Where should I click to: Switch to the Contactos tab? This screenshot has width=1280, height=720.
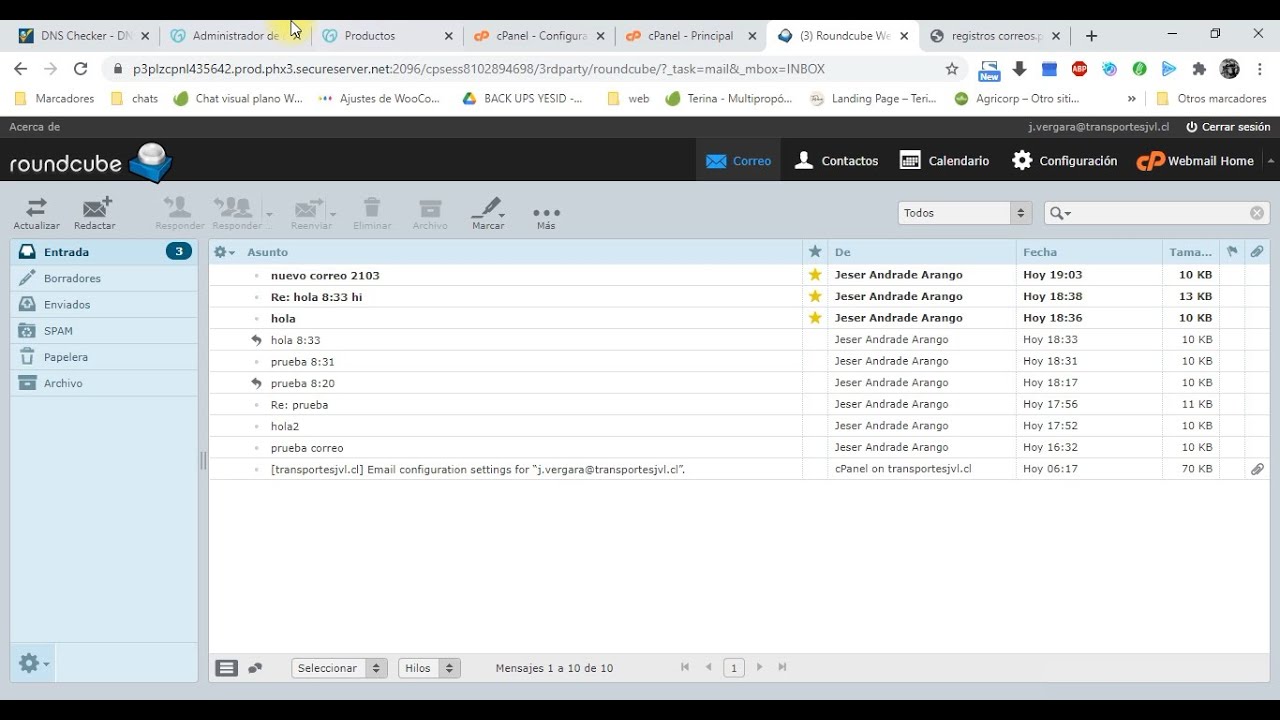836,161
